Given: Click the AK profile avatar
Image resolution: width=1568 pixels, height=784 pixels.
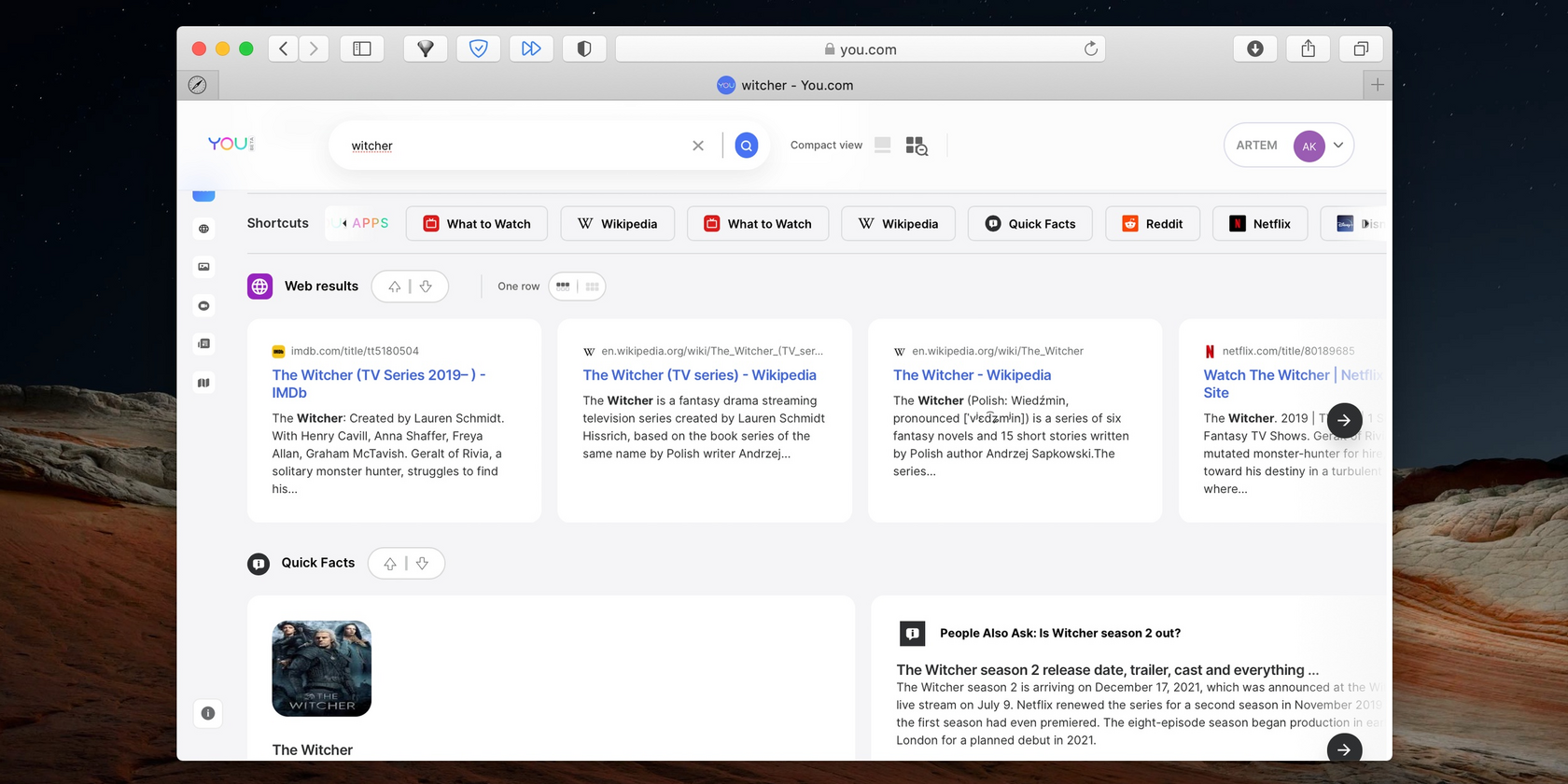Looking at the screenshot, I should click(x=1309, y=146).
